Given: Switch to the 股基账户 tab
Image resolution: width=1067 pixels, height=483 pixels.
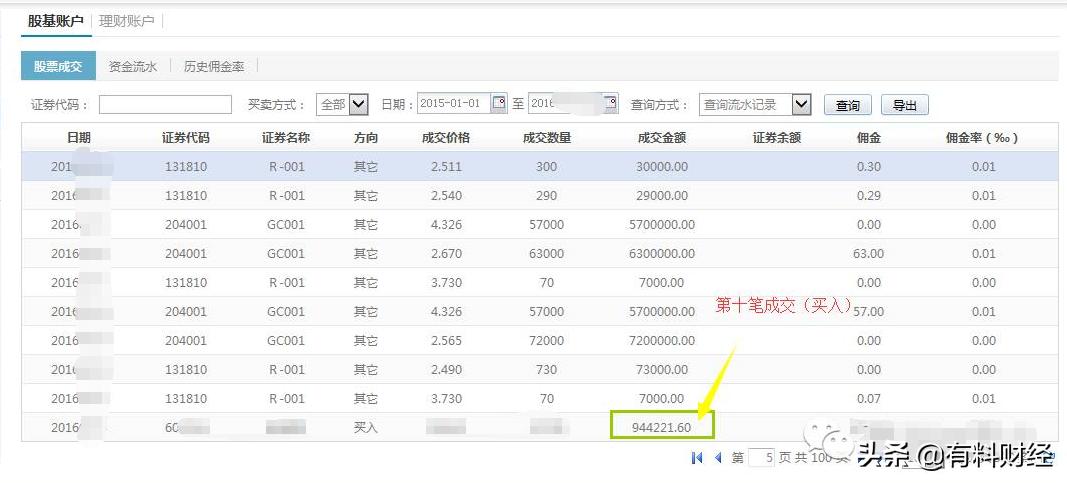Looking at the screenshot, I should coord(55,21).
